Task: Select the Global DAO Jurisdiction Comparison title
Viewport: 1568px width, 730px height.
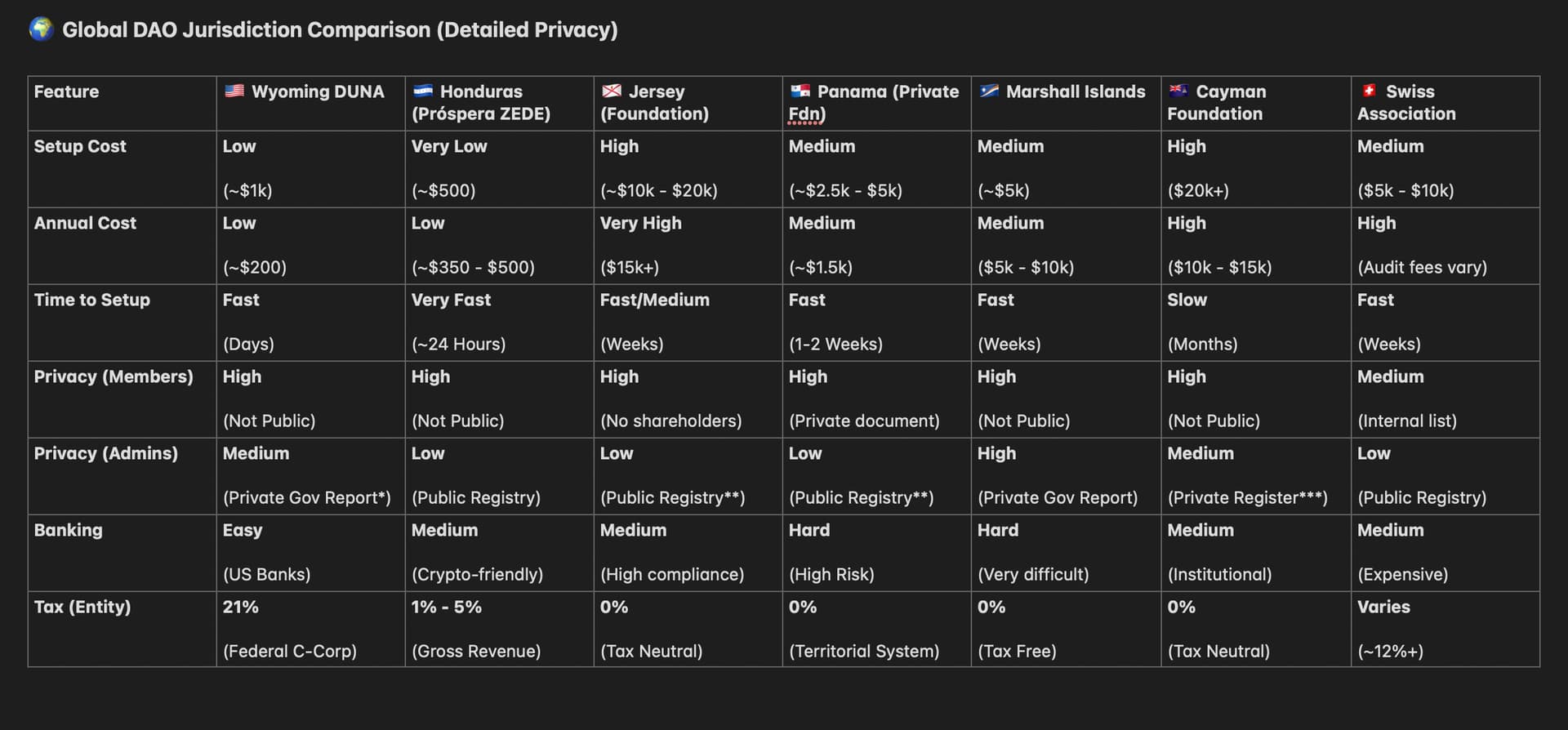Action: [x=340, y=30]
